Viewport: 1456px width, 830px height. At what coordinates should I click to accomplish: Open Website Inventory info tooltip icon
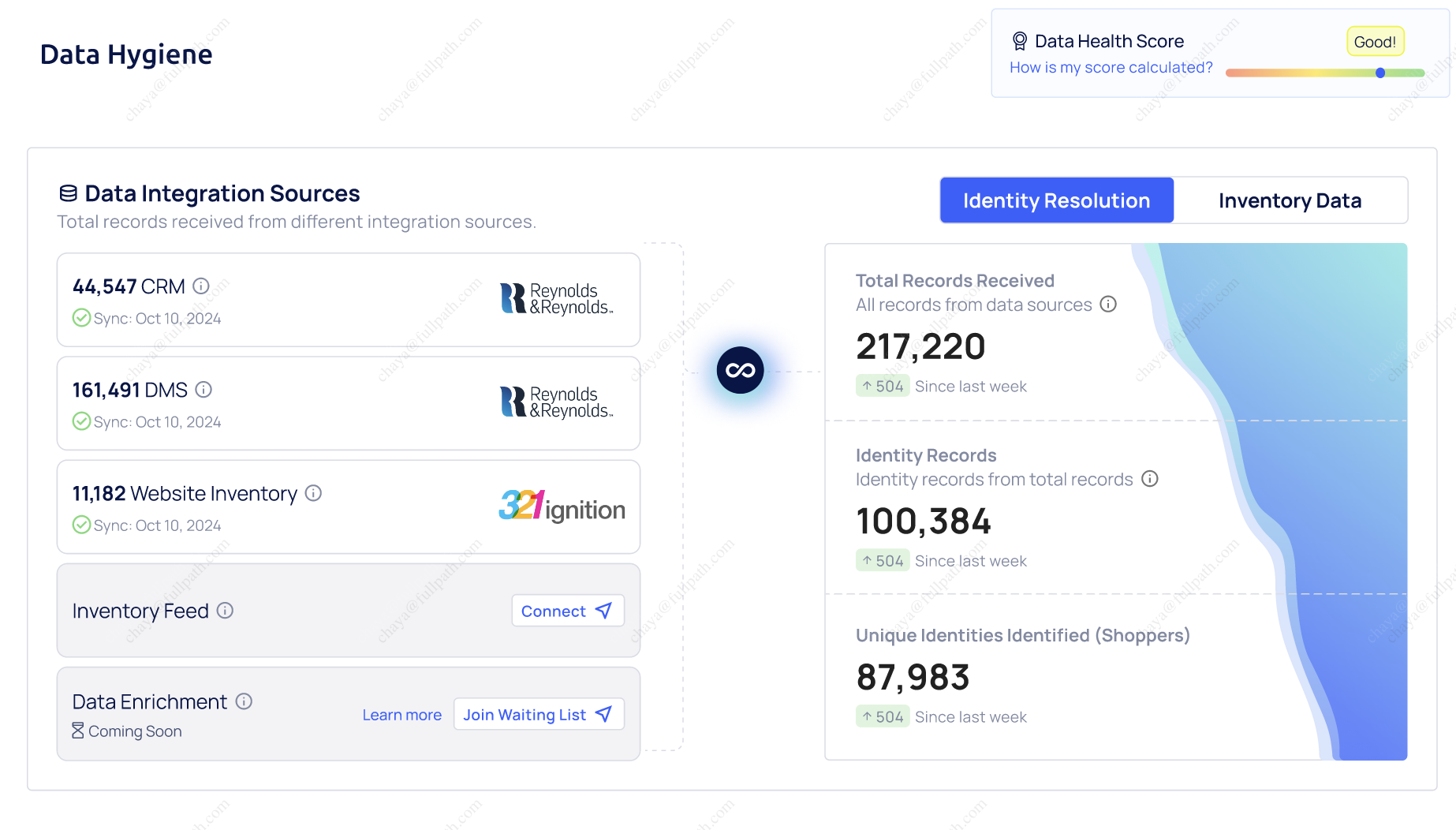point(313,493)
